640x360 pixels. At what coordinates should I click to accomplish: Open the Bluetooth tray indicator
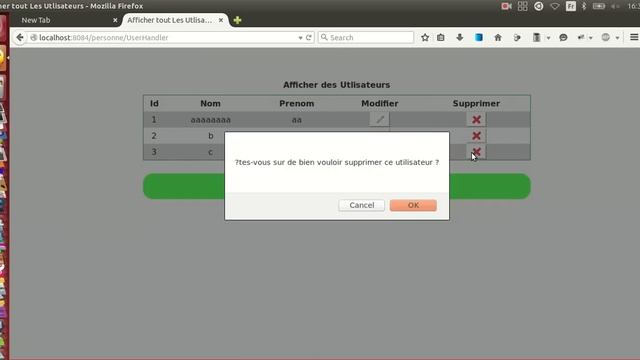click(584, 6)
